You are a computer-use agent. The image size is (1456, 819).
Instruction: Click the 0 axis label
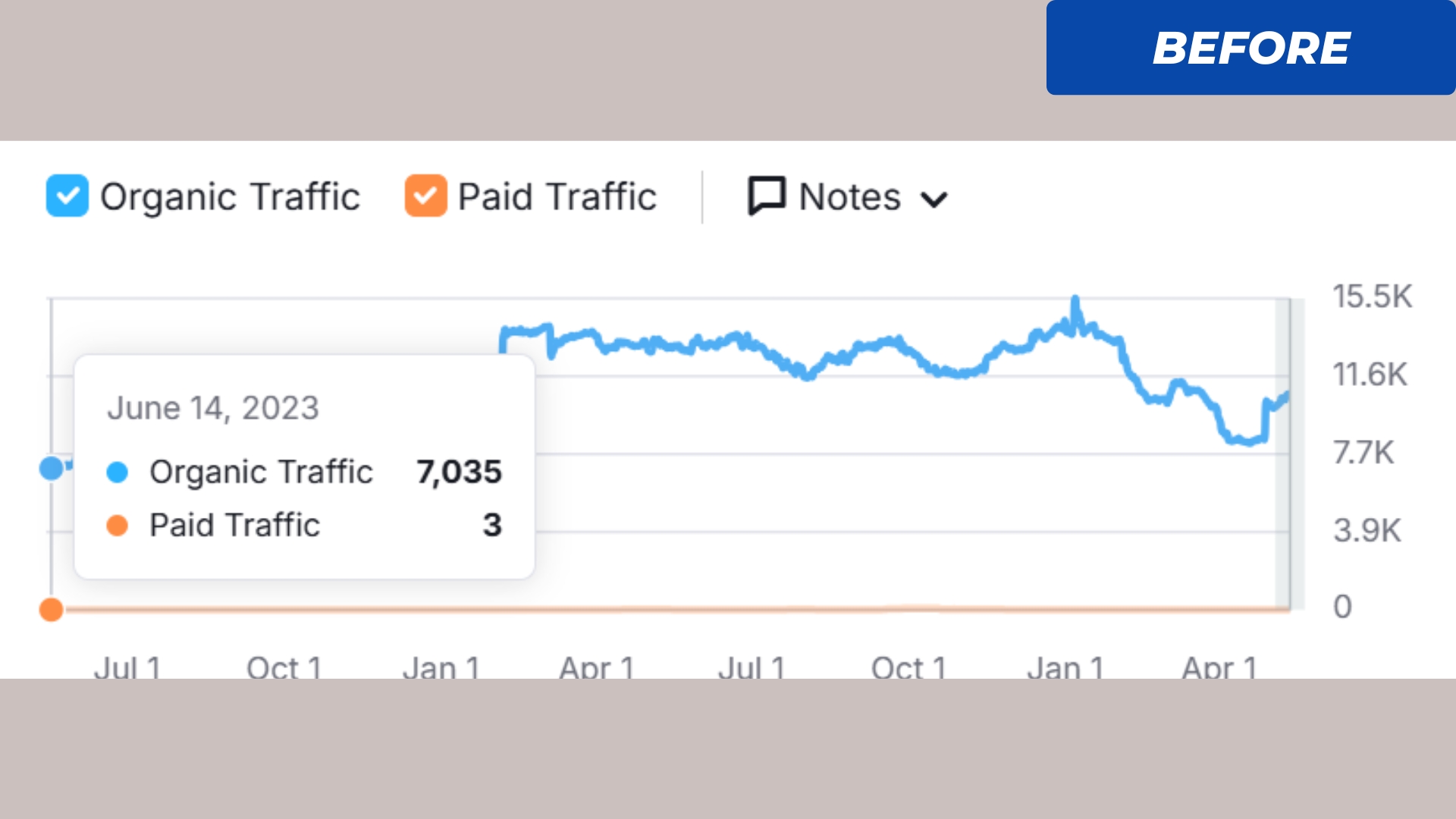tap(1342, 607)
